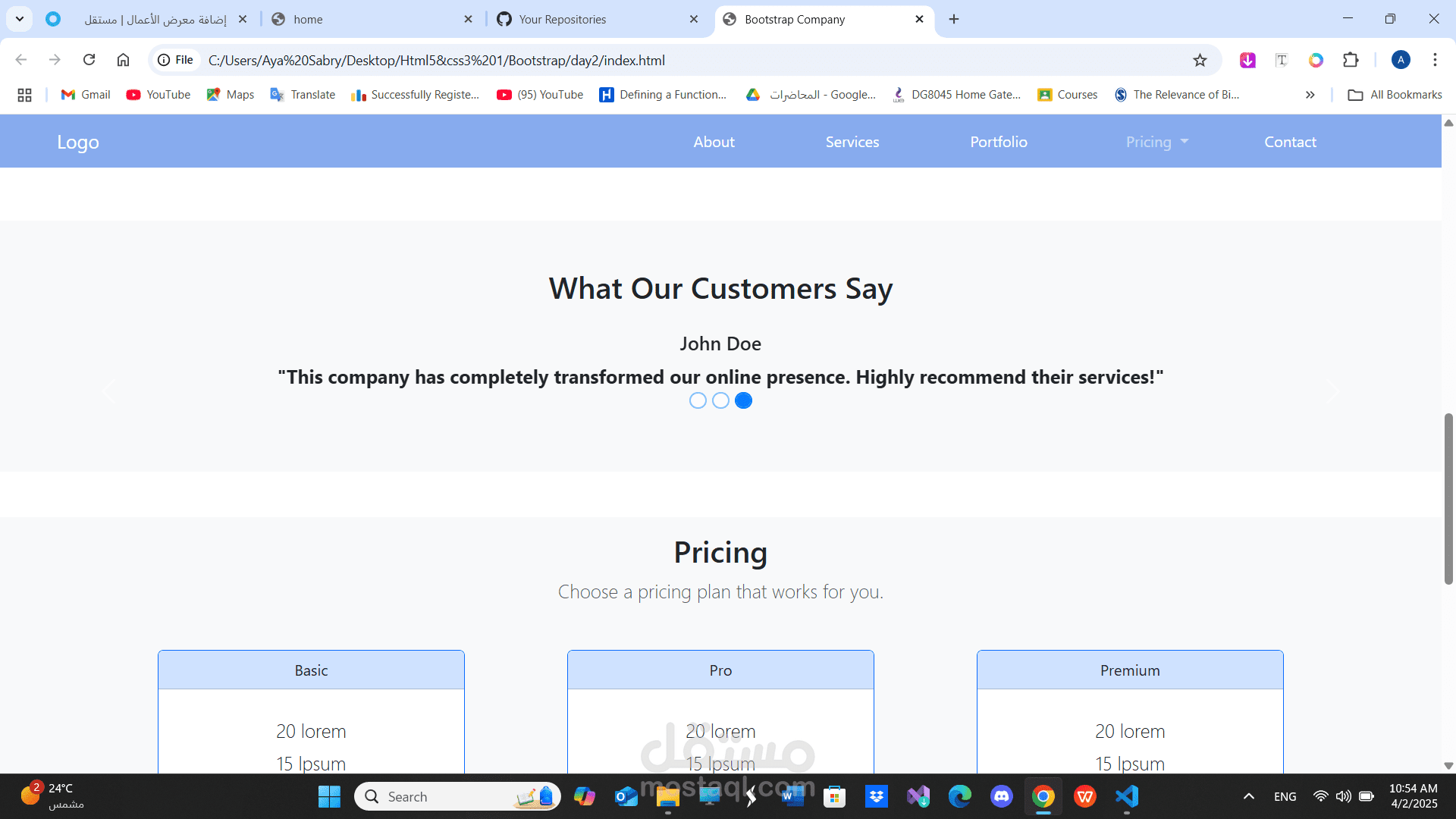Toggle the speaker volume in system tray
The image size is (1456, 819).
click(1344, 796)
